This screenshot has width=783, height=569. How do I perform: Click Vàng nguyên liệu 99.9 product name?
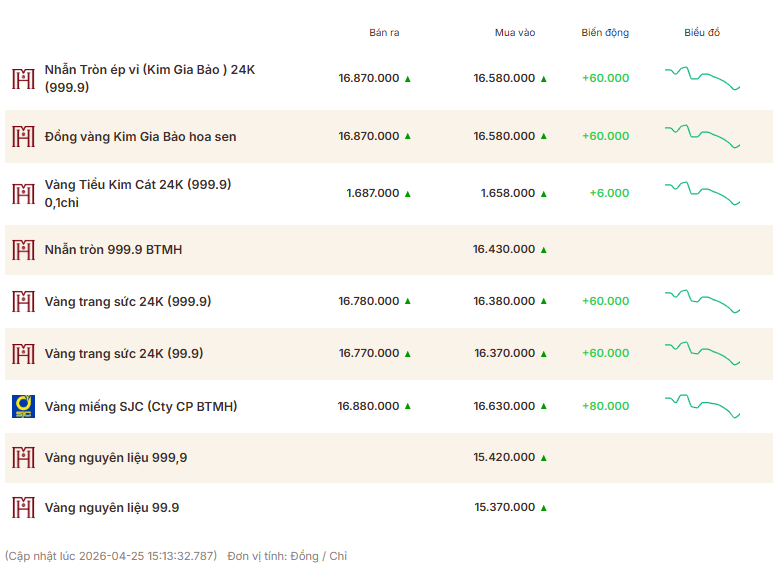112,508
